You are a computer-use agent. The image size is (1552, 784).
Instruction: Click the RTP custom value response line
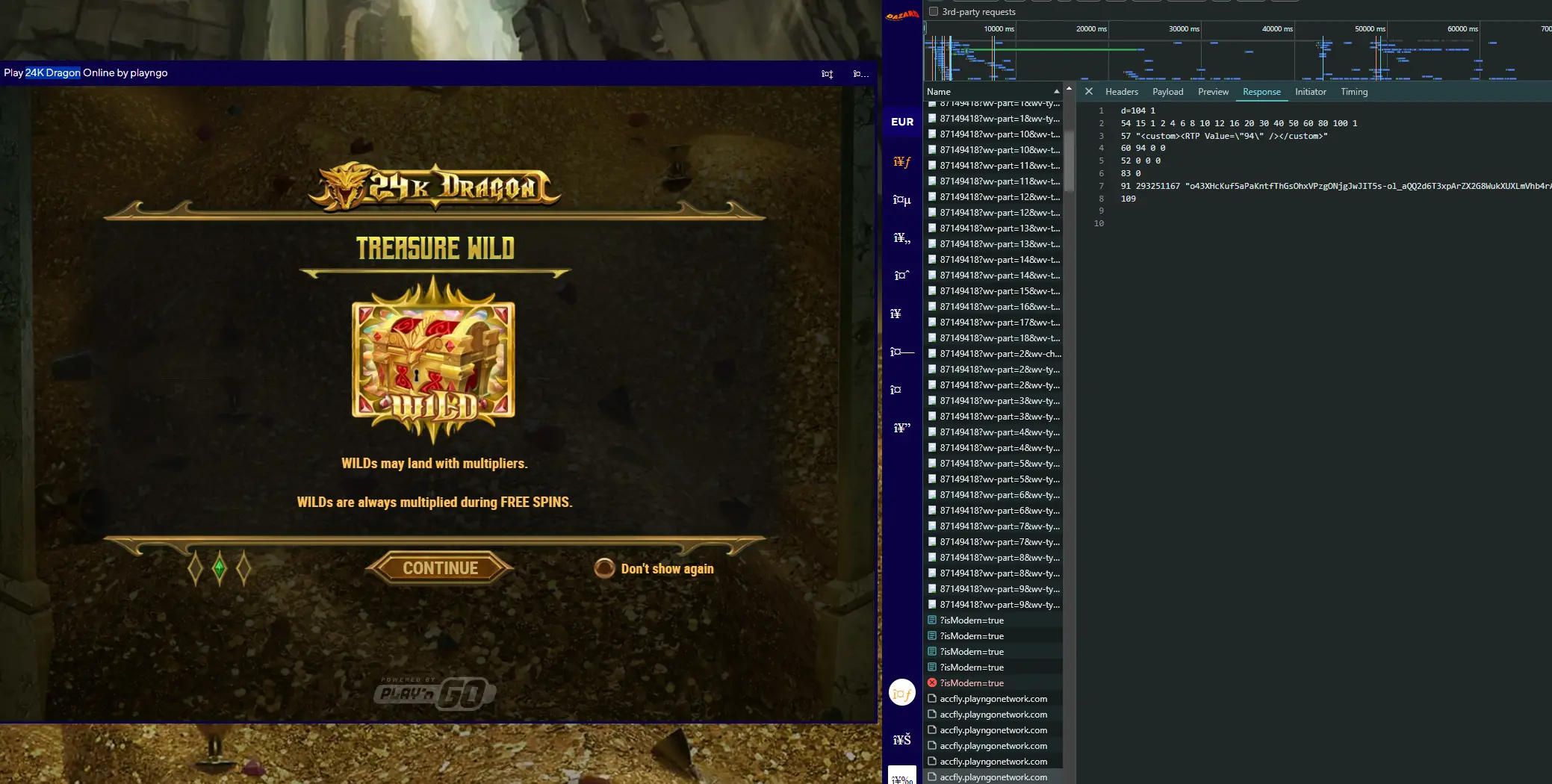pyautogui.click(x=1224, y=136)
